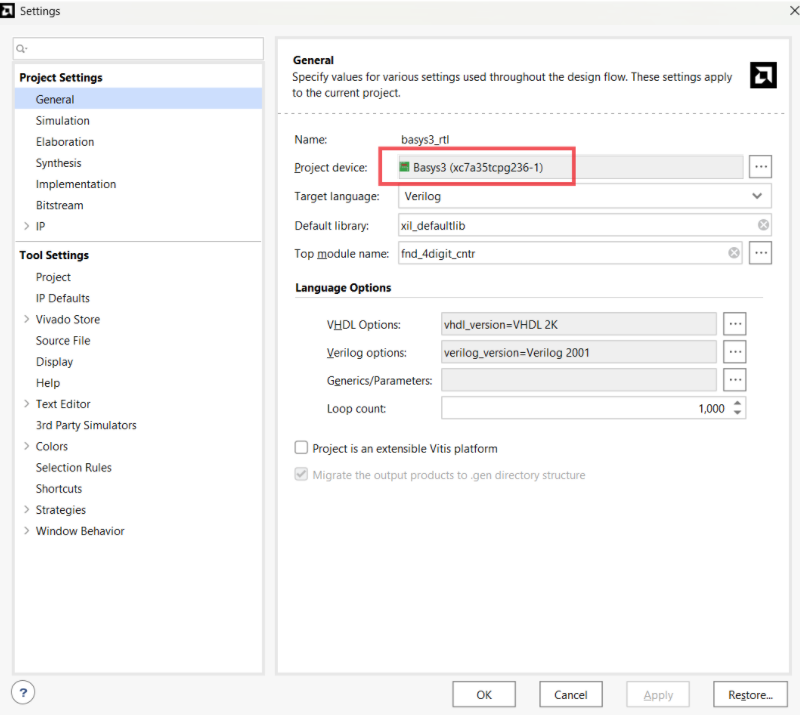The height and width of the screenshot is (715, 800).
Task: Click the Vivado Store tree item label
Action: click(x=68, y=319)
